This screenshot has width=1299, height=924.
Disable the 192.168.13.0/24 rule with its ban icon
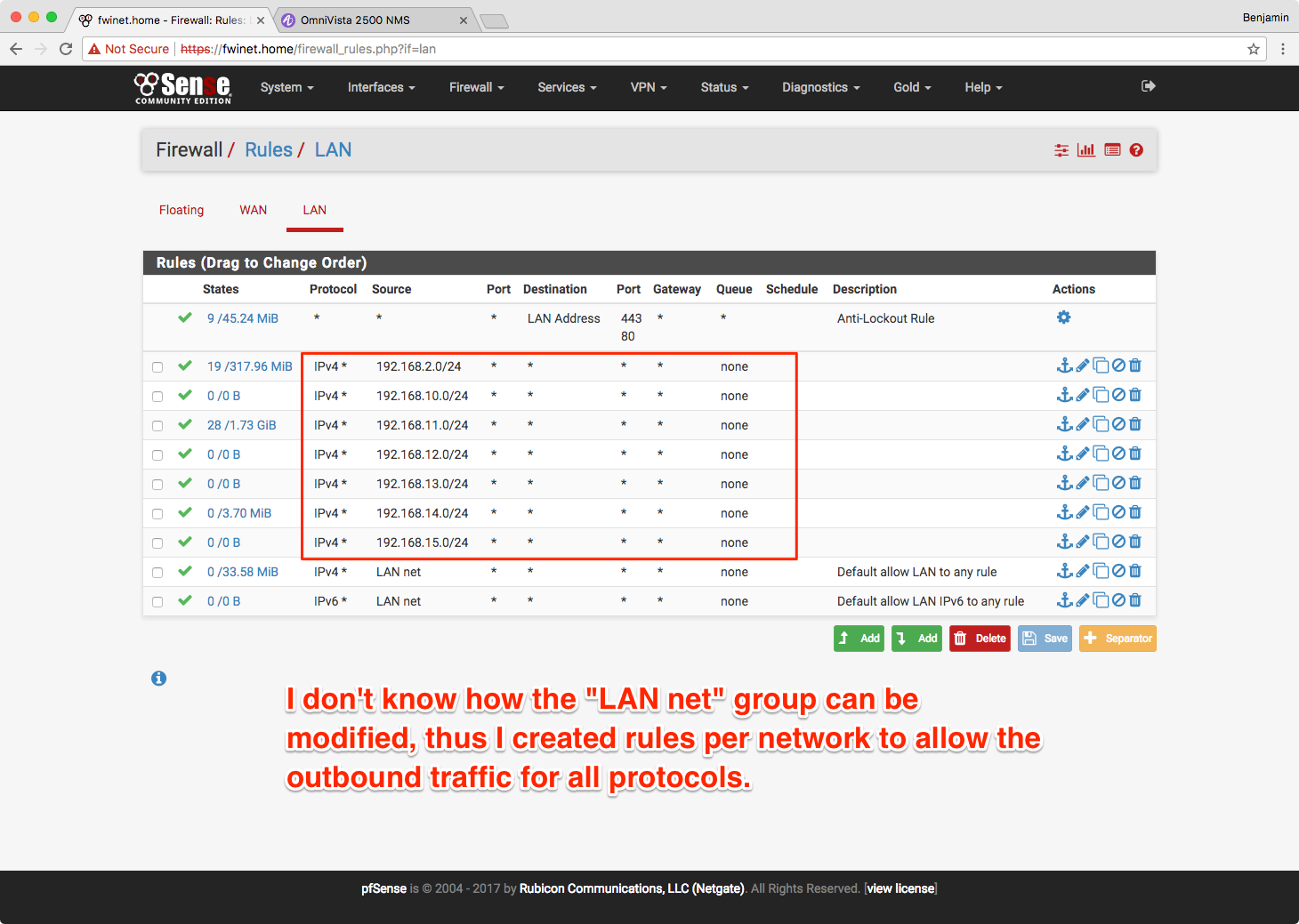(1118, 483)
